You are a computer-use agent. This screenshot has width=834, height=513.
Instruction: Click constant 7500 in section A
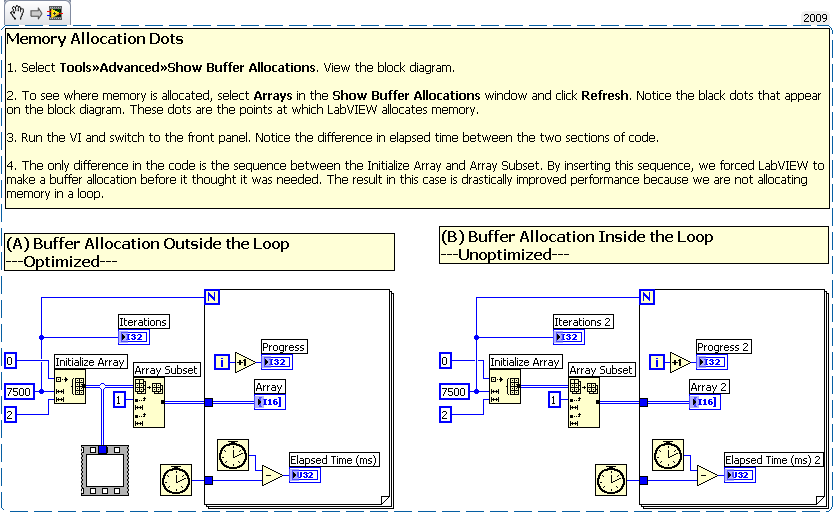19,392
